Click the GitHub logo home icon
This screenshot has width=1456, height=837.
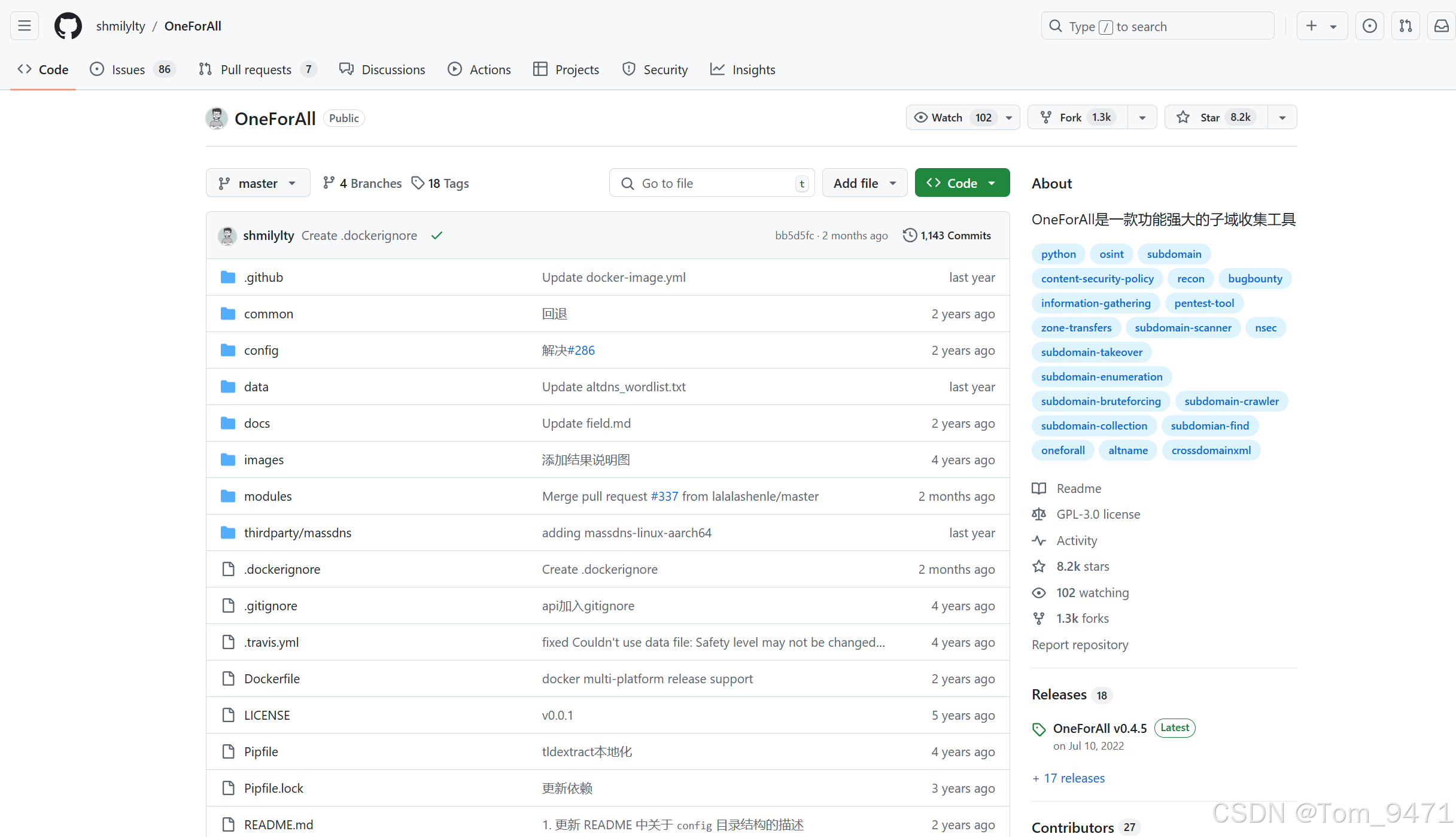pos(68,26)
